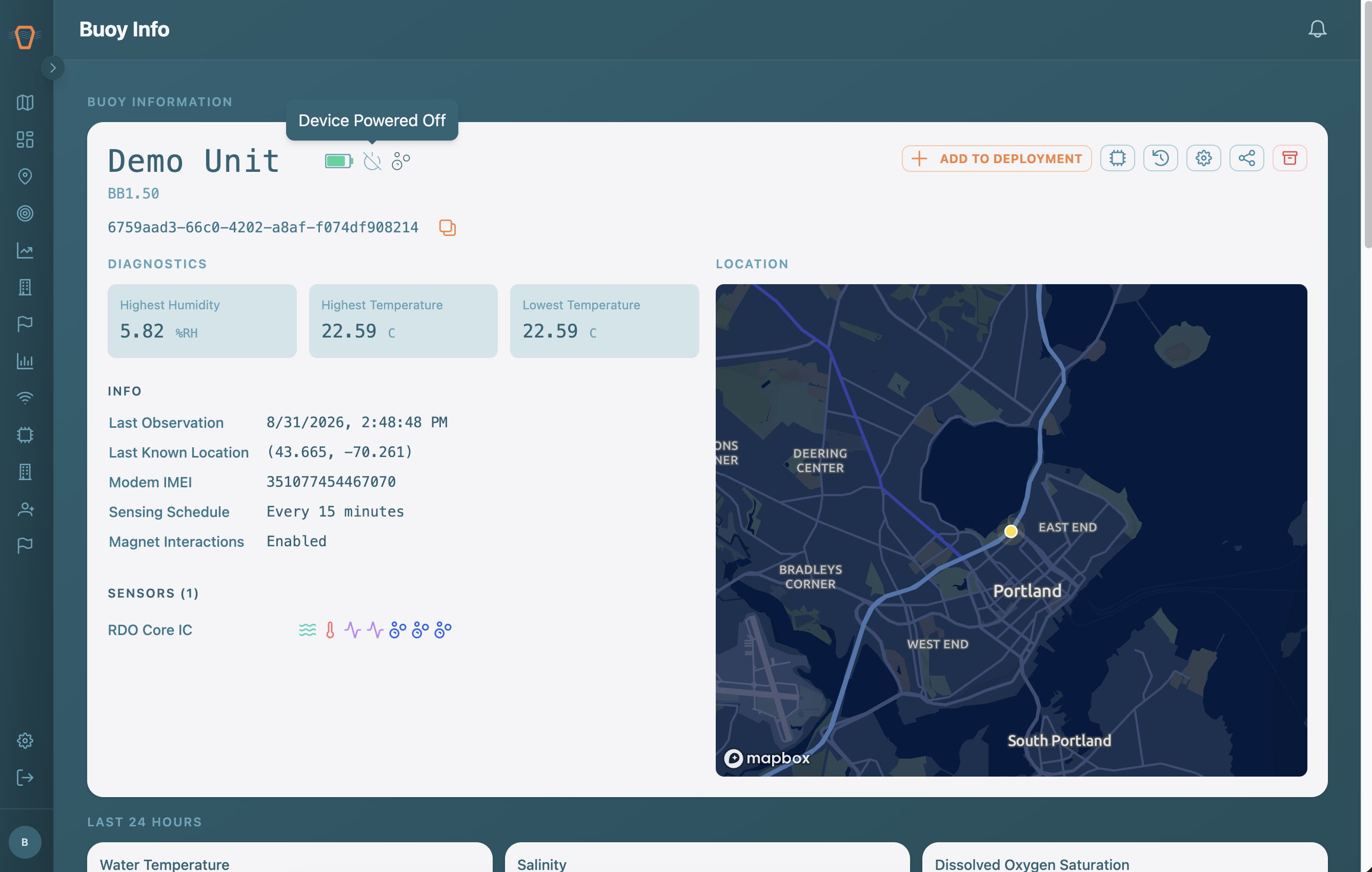
Task: Open the mapbox logo link
Action: coord(766,758)
